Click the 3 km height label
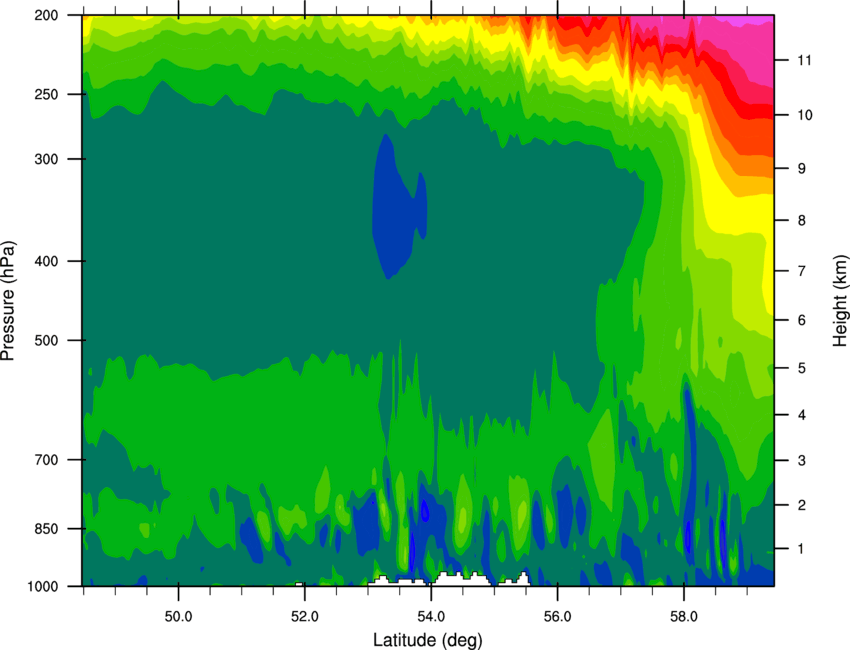Viewport: 850px width, 650px height. pos(802,461)
